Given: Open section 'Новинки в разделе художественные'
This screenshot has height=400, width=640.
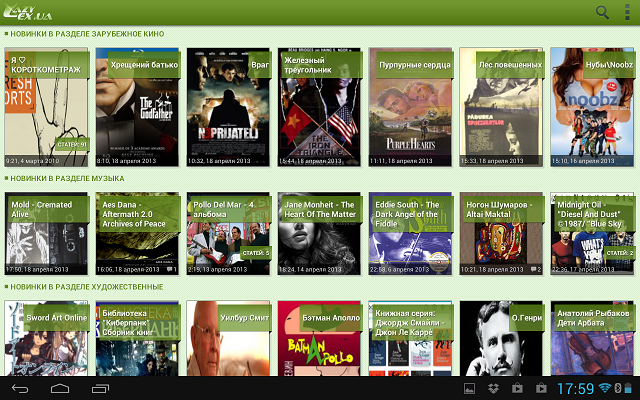Looking at the screenshot, I should (x=84, y=287).
